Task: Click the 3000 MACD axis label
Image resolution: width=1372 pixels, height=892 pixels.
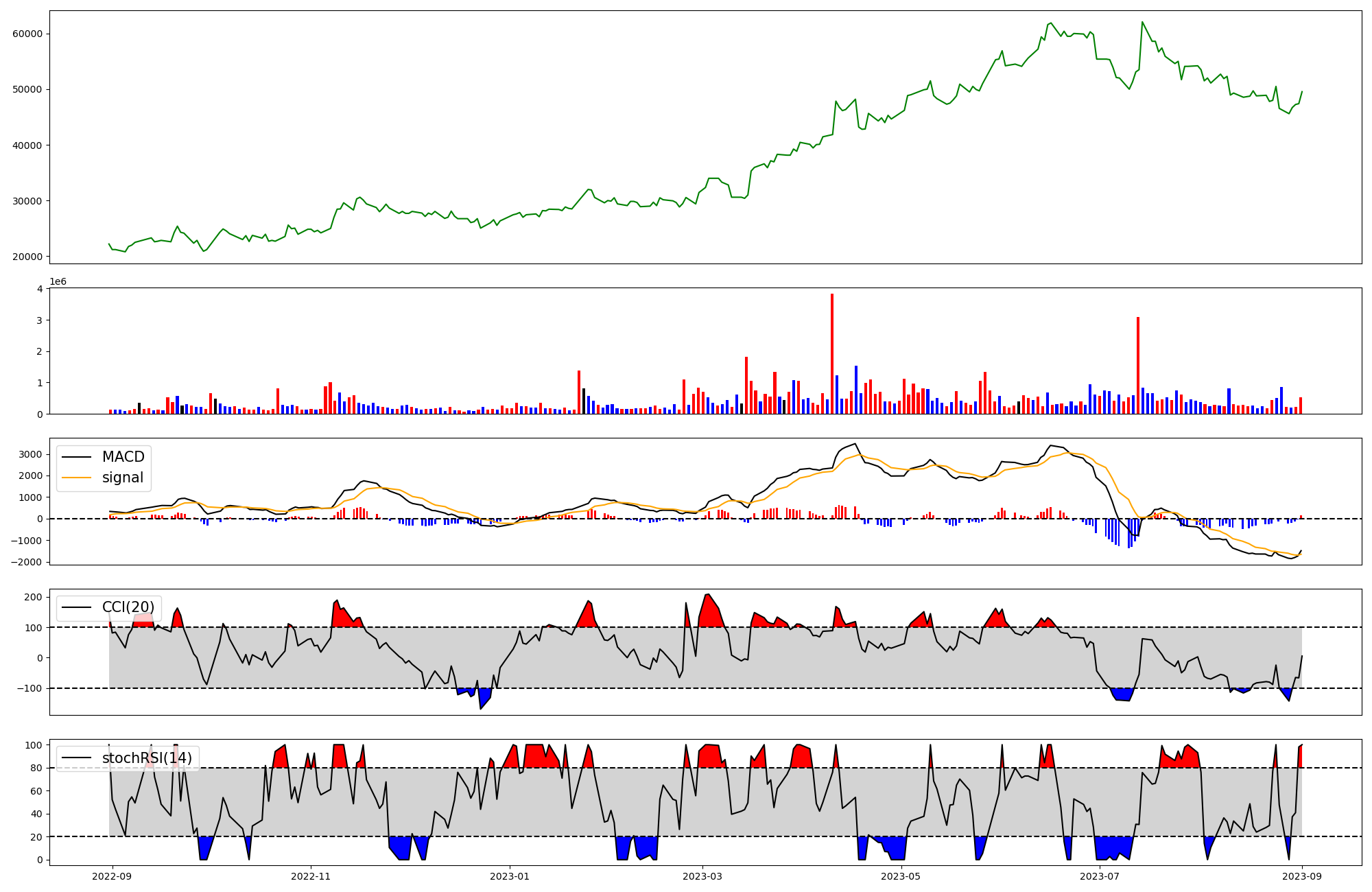Action: pyautogui.click(x=32, y=454)
